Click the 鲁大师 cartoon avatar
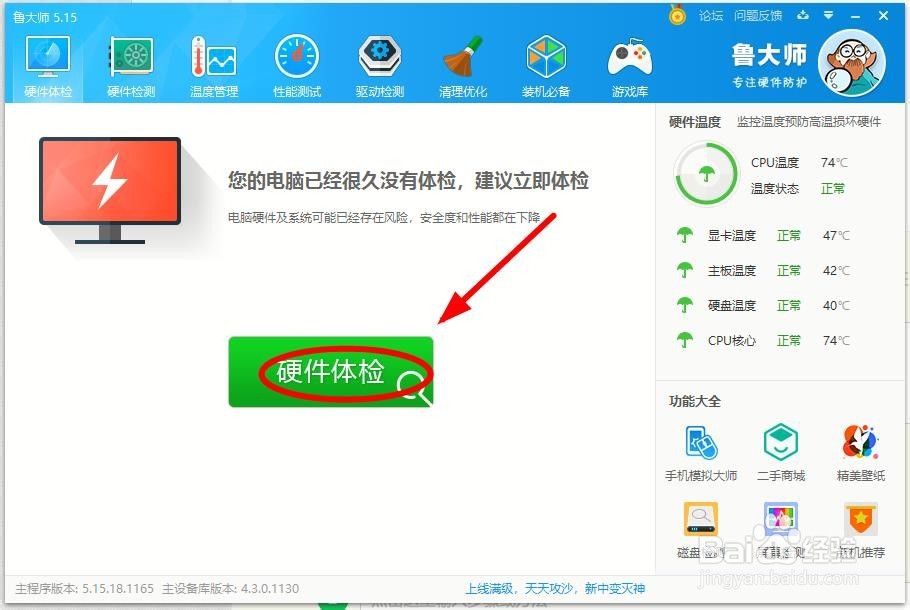The width and height of the screenshot is (910, 610). tap(851, 63)
